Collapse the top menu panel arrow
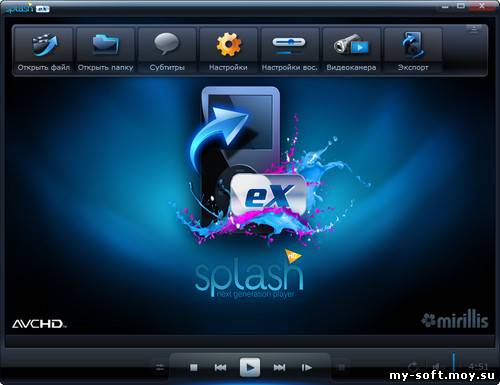The image size is (500, 385). tap(474, 29)
